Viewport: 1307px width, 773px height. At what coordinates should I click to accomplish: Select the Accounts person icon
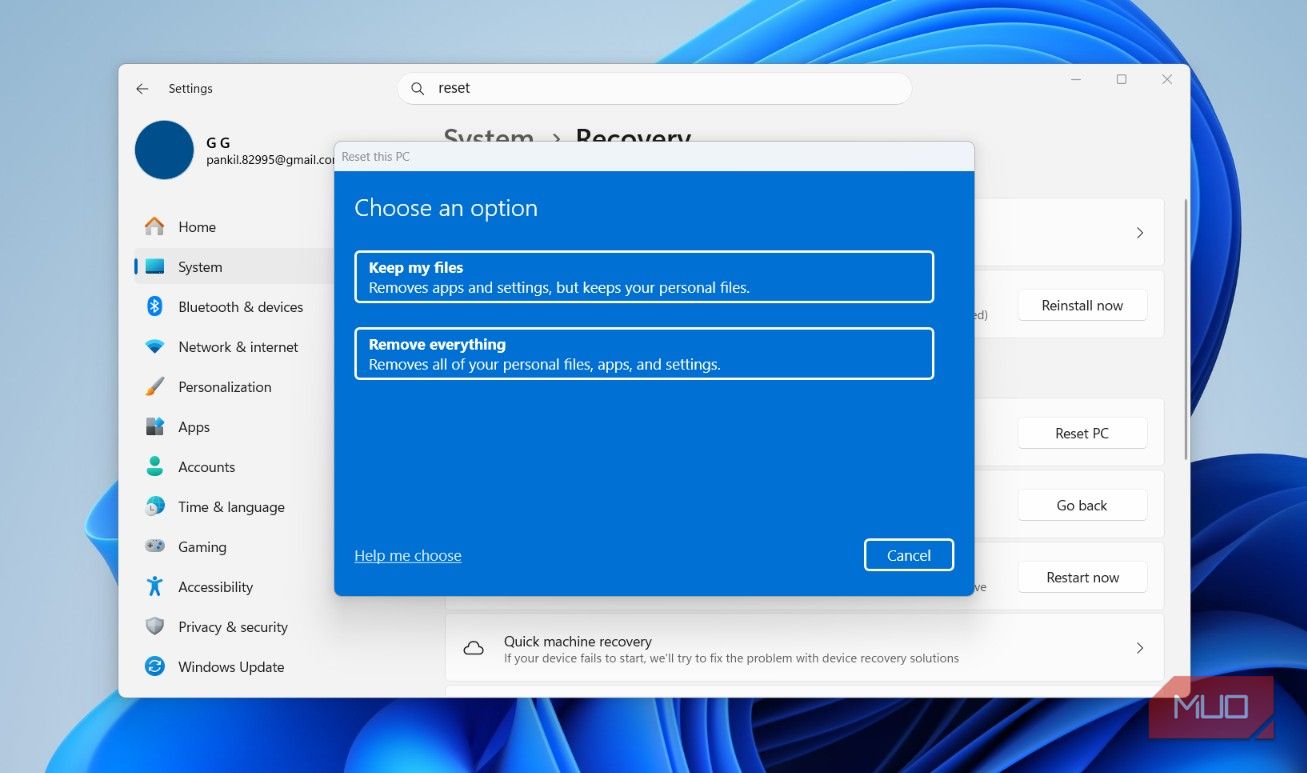pyautogui.click(x=155, y=467)
